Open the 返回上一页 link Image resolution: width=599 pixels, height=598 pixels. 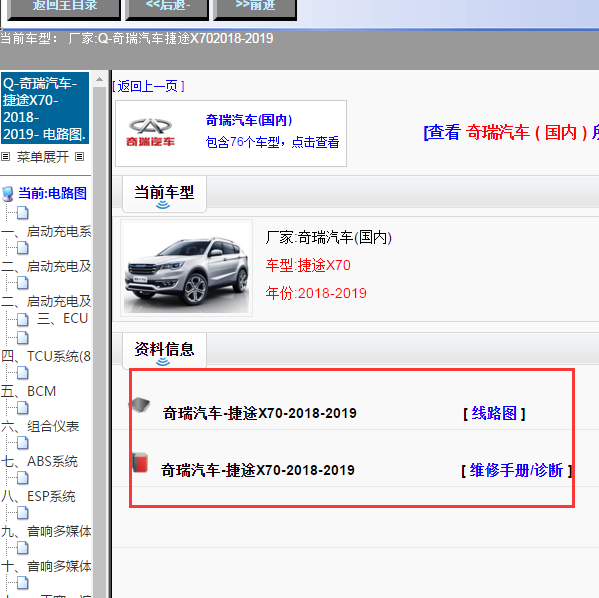tap(149, 86)
